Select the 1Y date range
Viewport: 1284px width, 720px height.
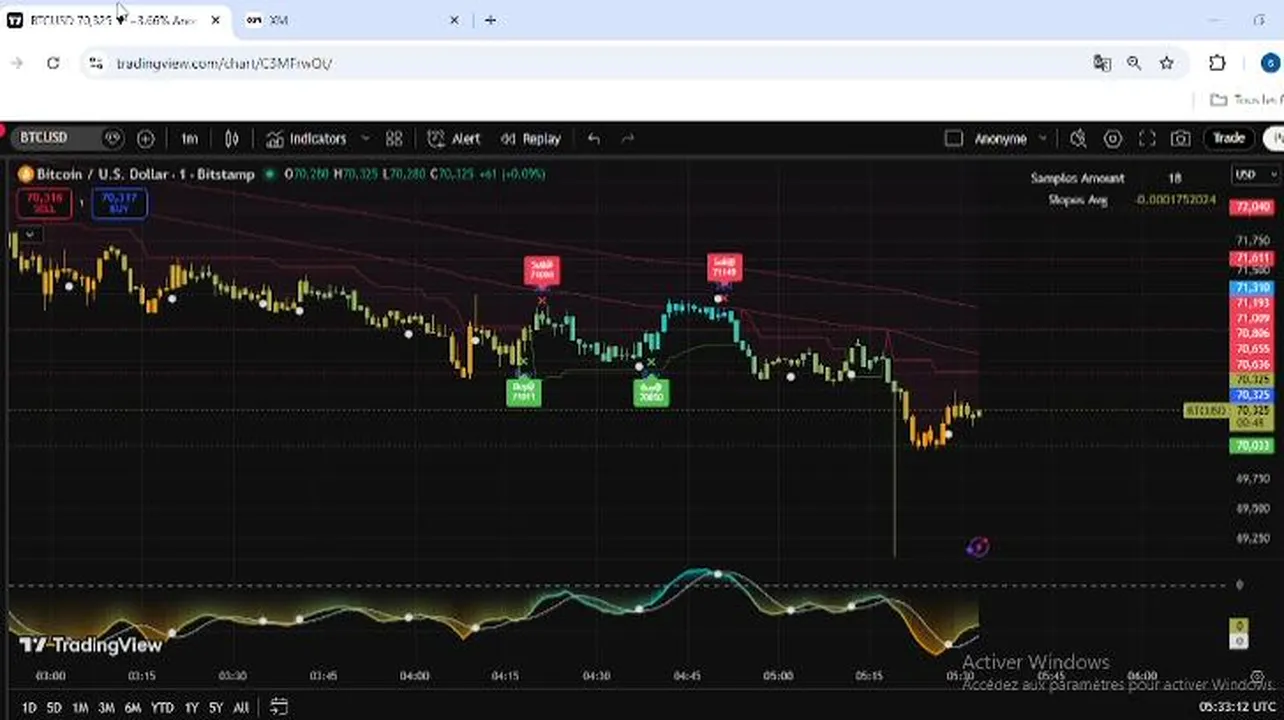(191, 708)
